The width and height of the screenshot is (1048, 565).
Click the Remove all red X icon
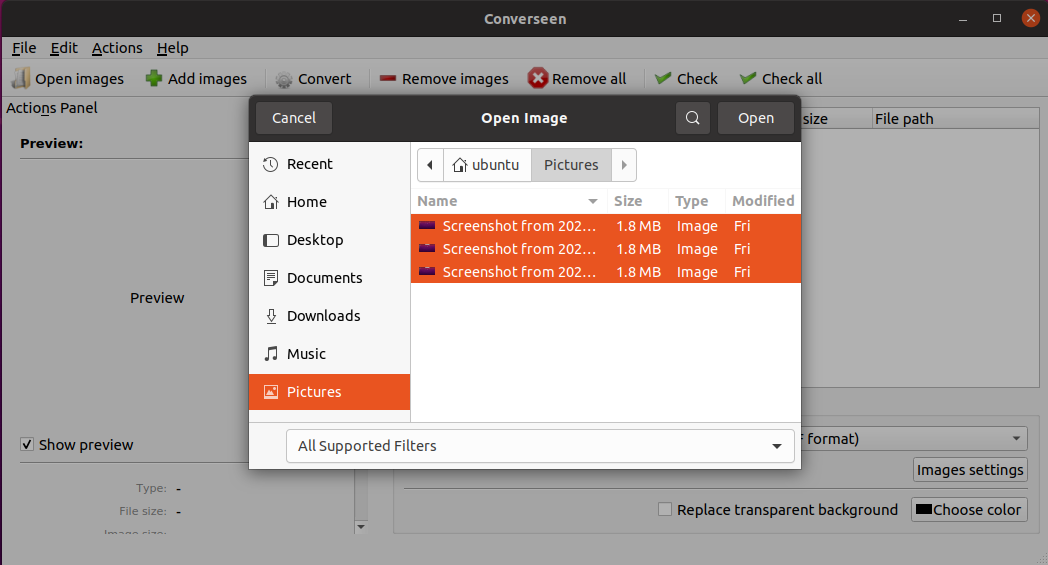point(537,78)
